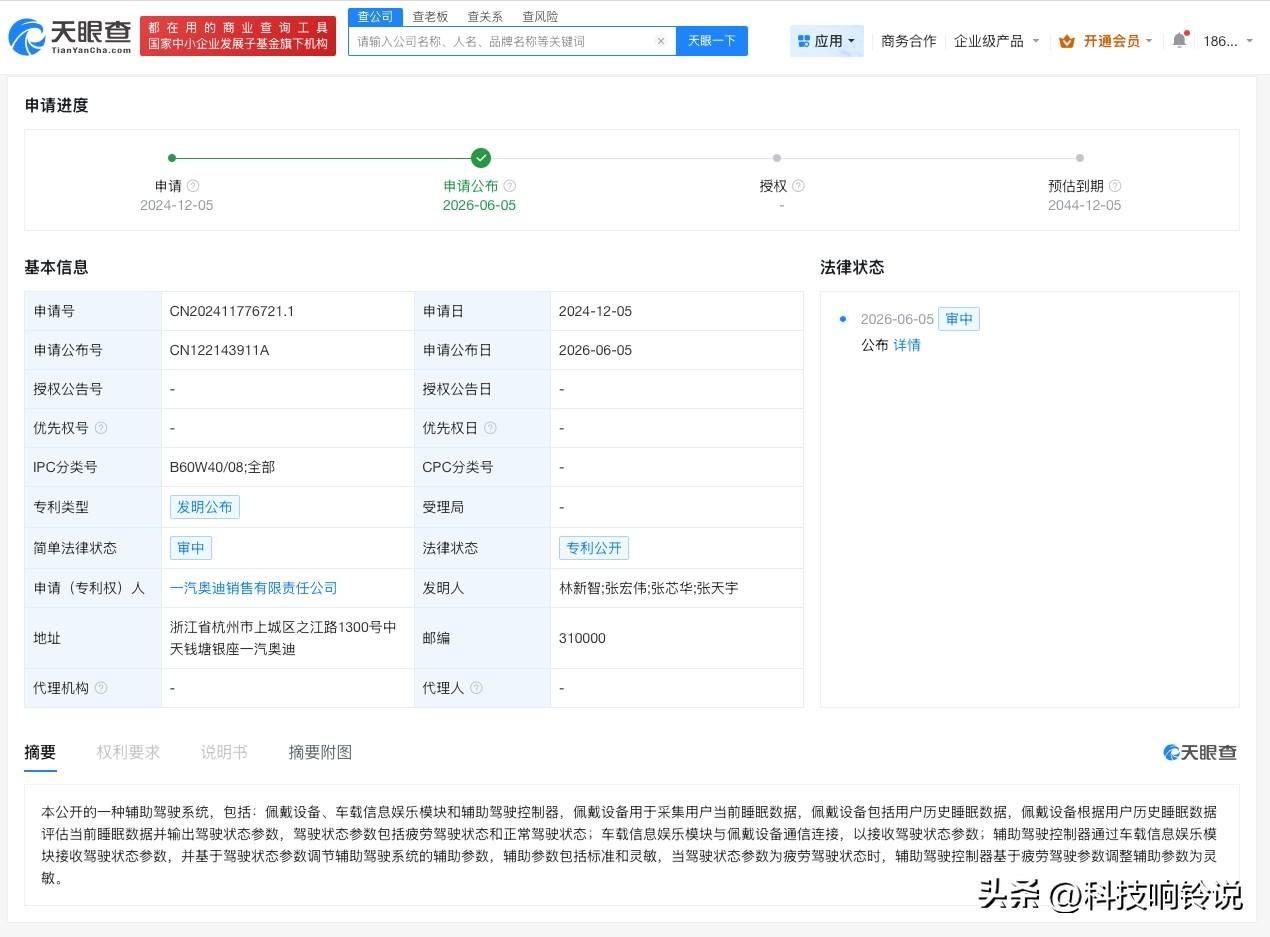Viewport: 1270px width, 937px height.
Task: Click the apps grid icon
Action: [x=803, y=41]
